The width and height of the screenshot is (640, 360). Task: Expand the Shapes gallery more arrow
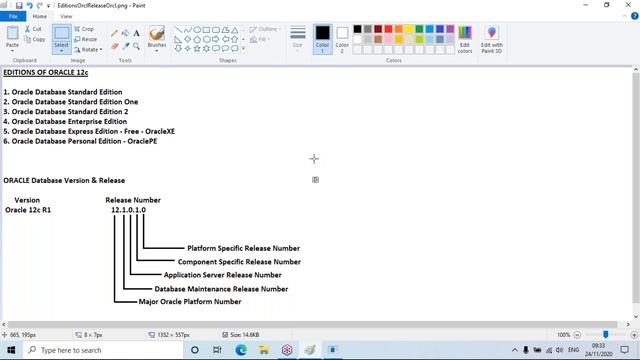pyautogui.click(x=243, y=49)
